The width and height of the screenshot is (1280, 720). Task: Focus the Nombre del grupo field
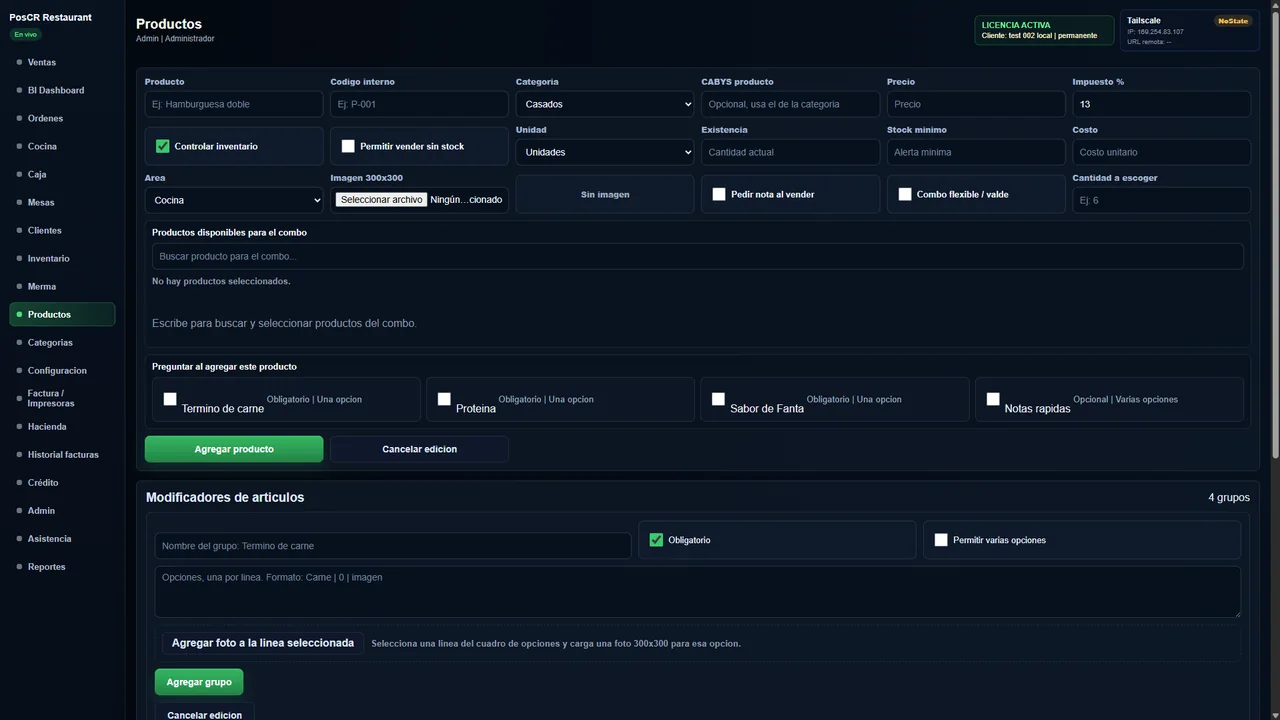pyautogui.click(x=393, y=546)
